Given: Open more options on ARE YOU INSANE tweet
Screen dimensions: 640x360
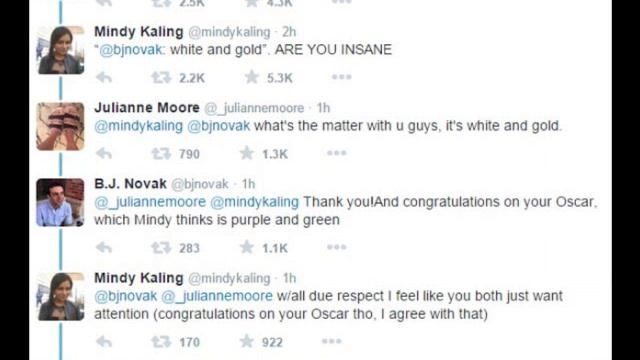Looking at the screenshot, I should (342, 77).
